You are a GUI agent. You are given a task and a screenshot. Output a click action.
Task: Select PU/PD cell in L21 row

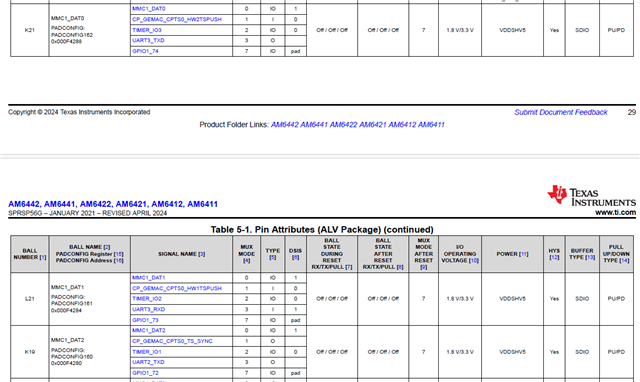click(616, 299)
